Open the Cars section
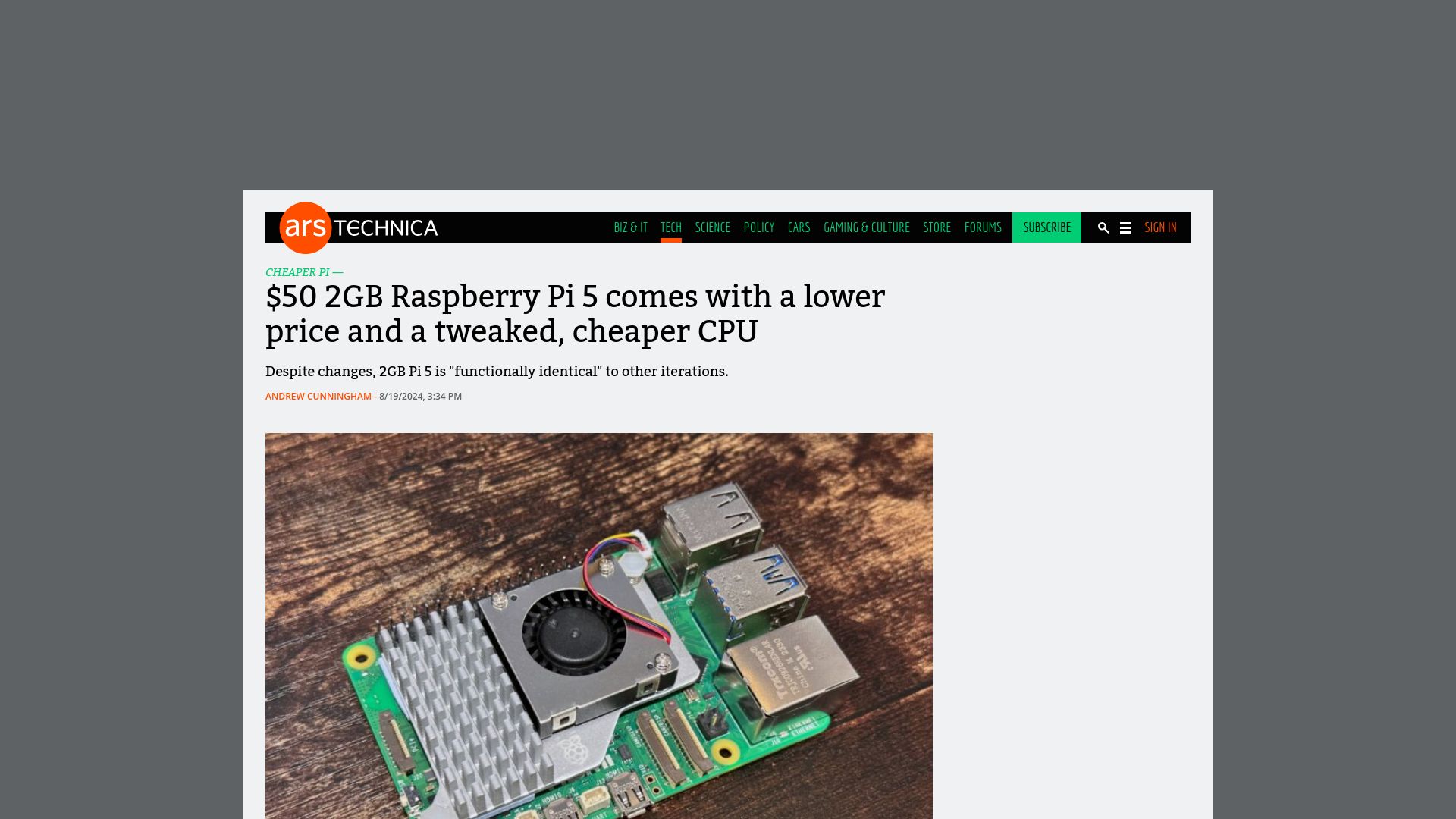This screenshot has height=819, width=1456. (799, 227)
